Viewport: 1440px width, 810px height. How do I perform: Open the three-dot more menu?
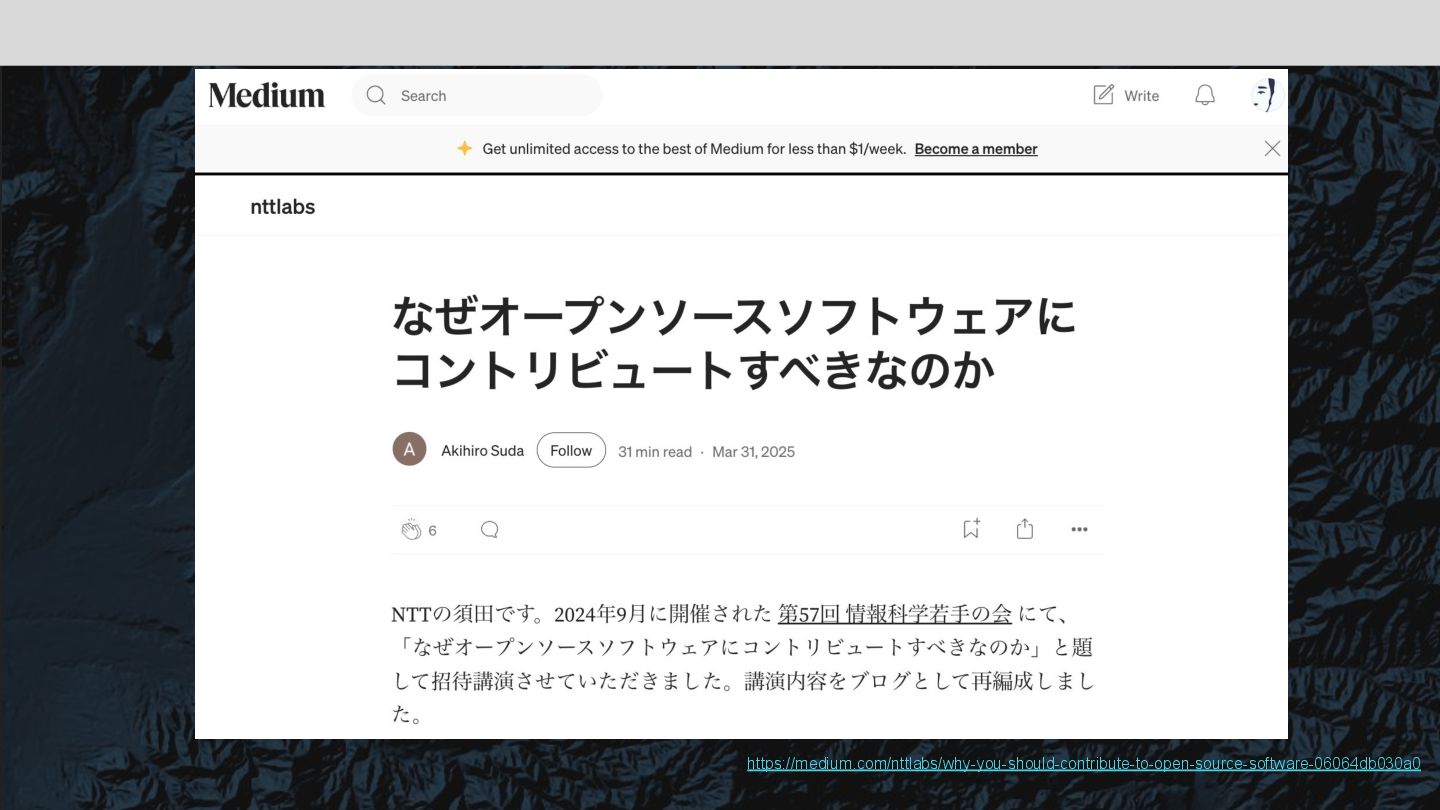coord(1079,530)
